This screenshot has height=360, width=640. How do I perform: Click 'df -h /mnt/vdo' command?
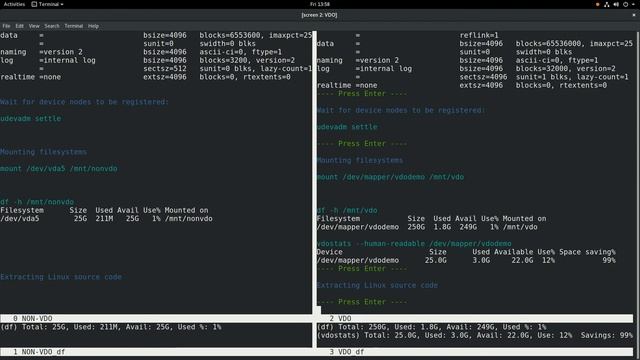347,211
